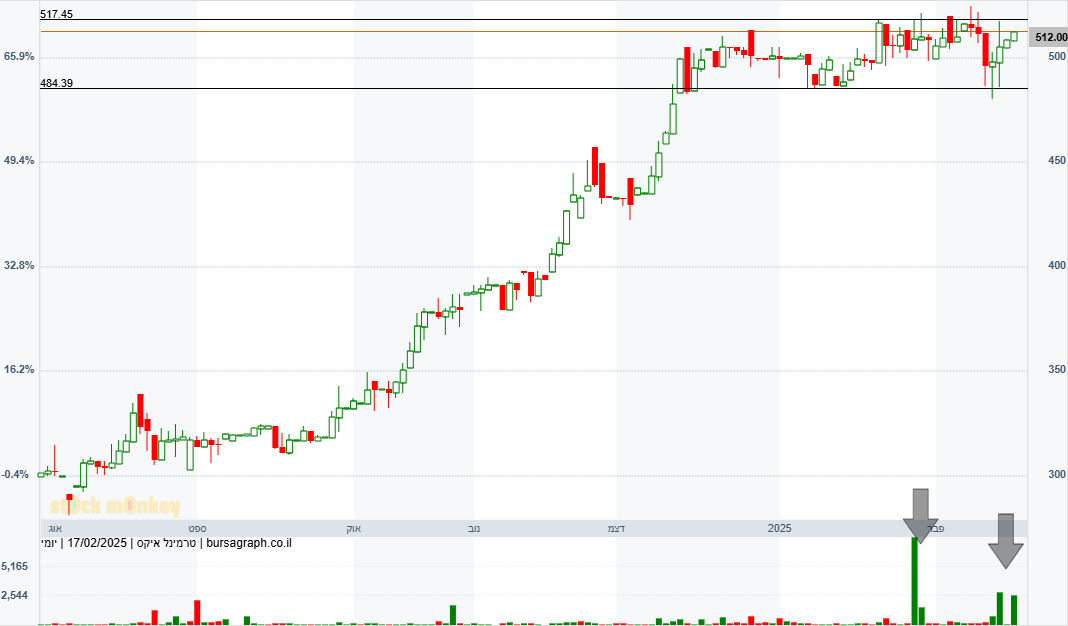This screenshot has height=626, width=1068.
Task: Click the אוק month label on time axis
Action: (x=354, y=529)
